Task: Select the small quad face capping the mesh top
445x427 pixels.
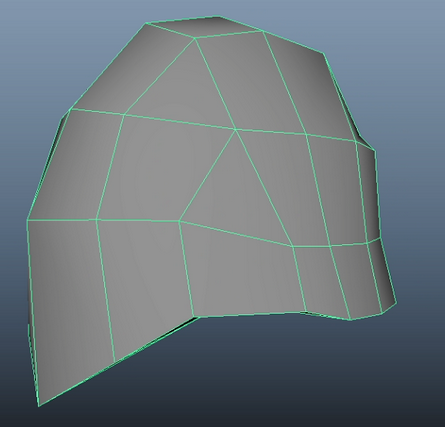Action: point(204,27)
